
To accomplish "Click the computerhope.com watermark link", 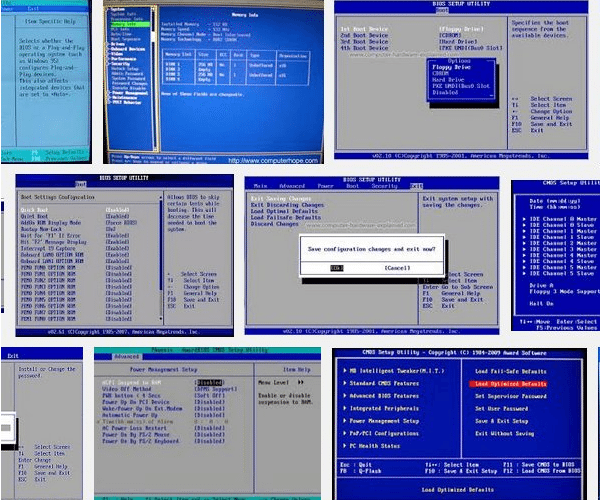I will [273, 160].
